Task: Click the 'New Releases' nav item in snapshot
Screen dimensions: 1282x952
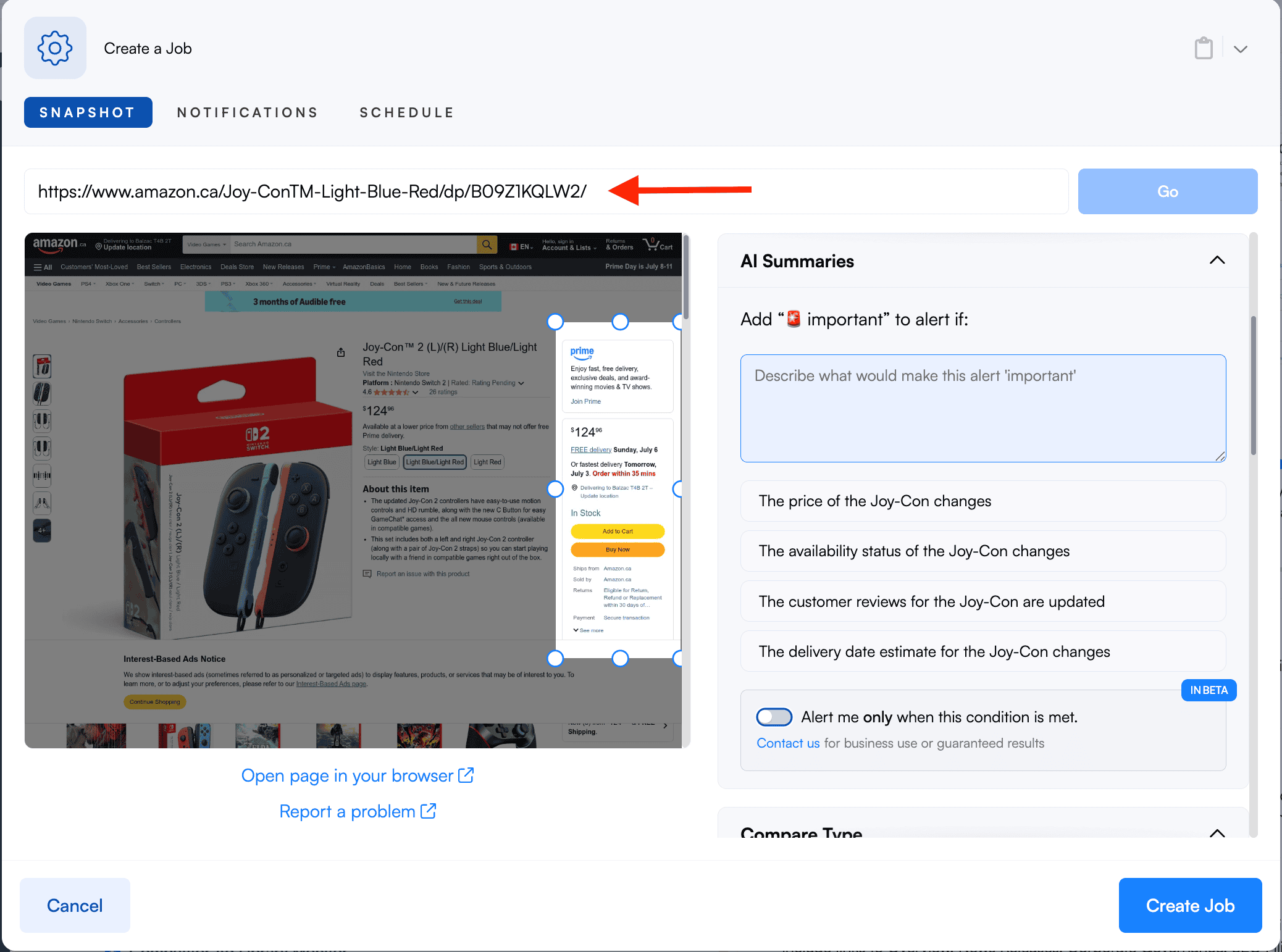Action: [283, 267]
